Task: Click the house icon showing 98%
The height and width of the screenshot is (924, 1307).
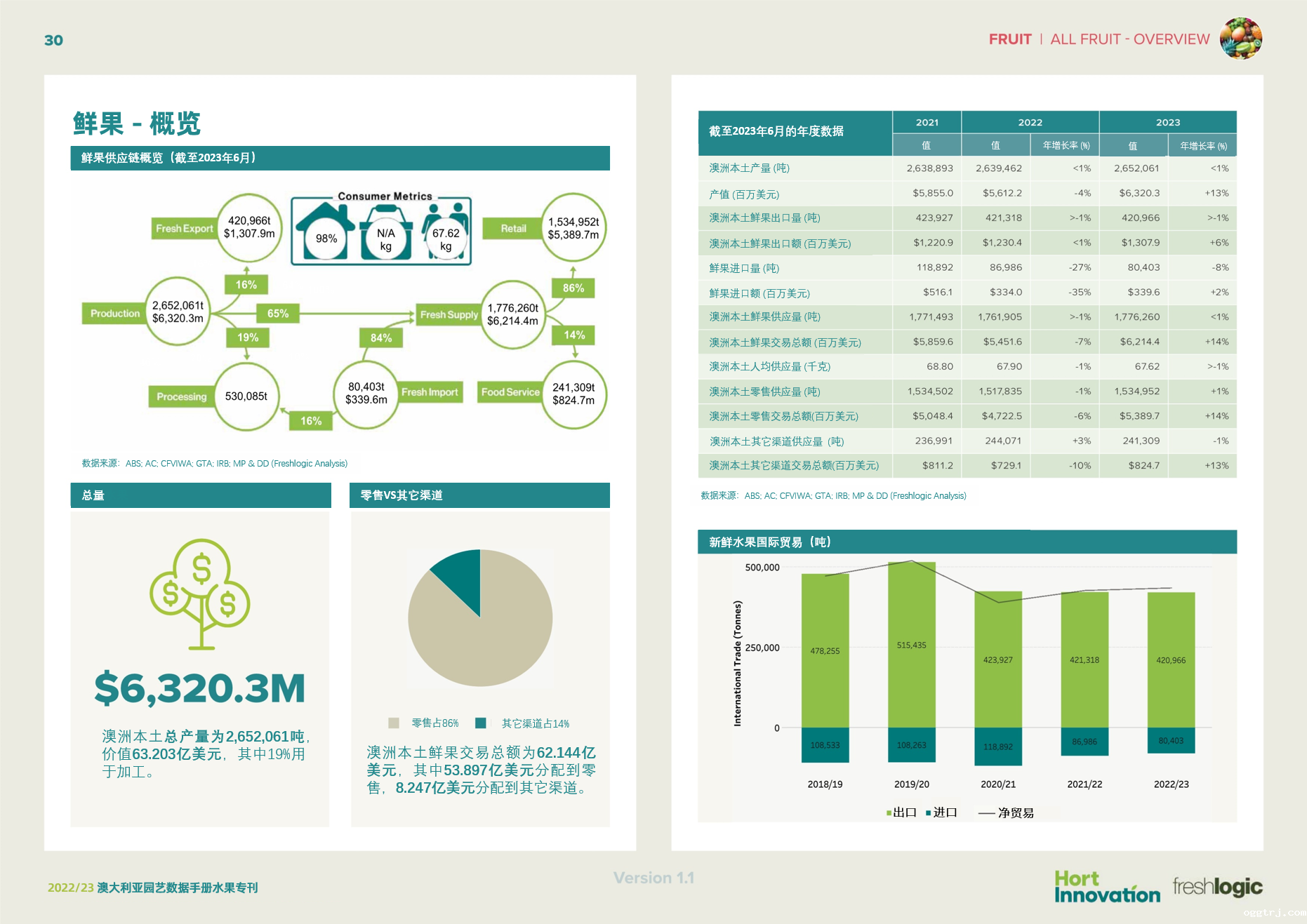Action: [325, 232]
